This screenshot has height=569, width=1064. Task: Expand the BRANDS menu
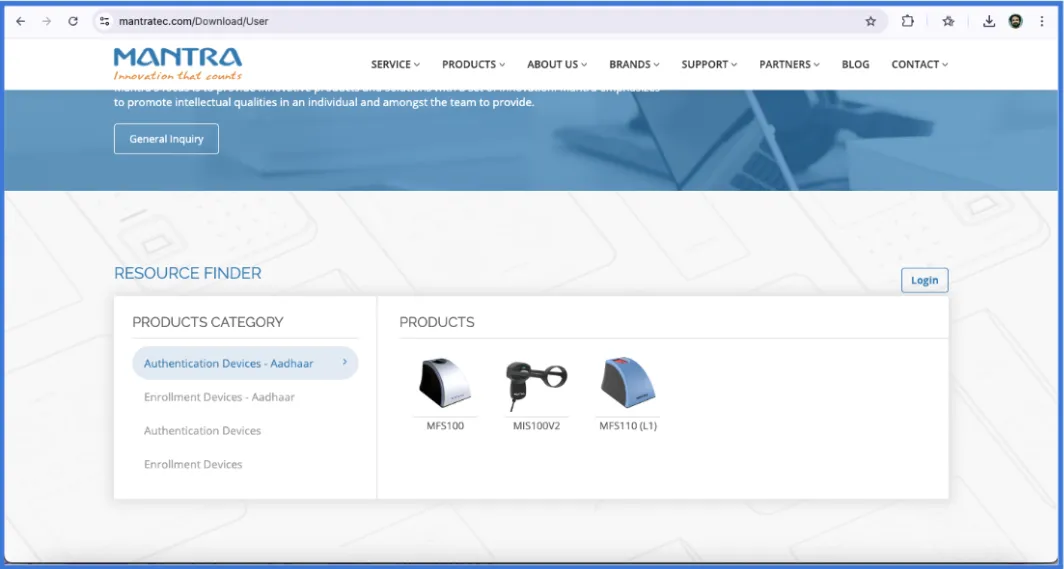(634, 64)
